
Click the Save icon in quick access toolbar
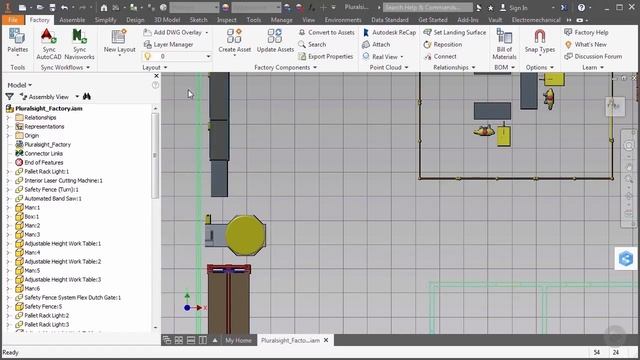coord(52,7)
